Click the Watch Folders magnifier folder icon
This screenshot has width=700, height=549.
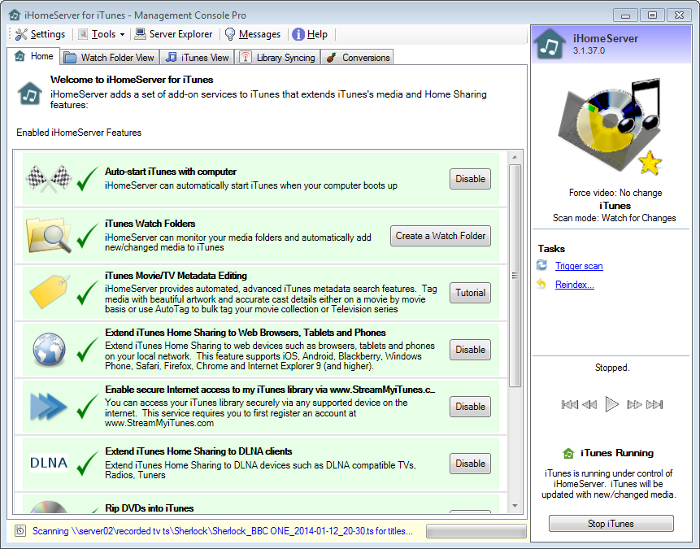coord(49,235)
